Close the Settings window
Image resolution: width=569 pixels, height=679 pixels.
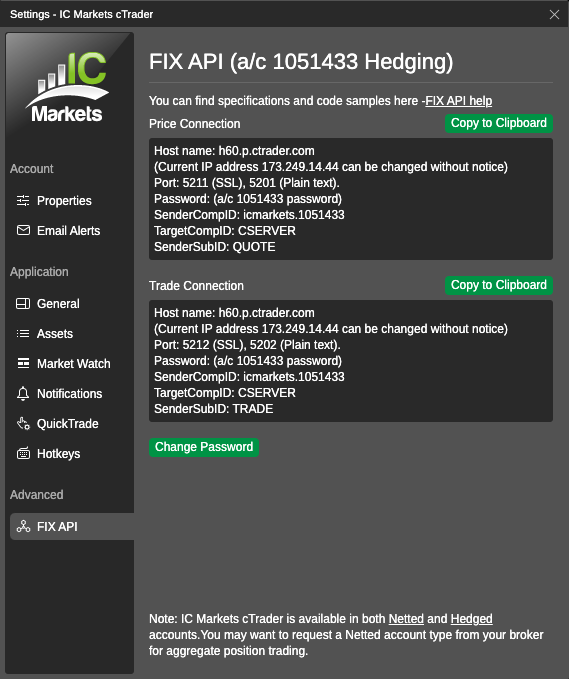tap(554, 14)
